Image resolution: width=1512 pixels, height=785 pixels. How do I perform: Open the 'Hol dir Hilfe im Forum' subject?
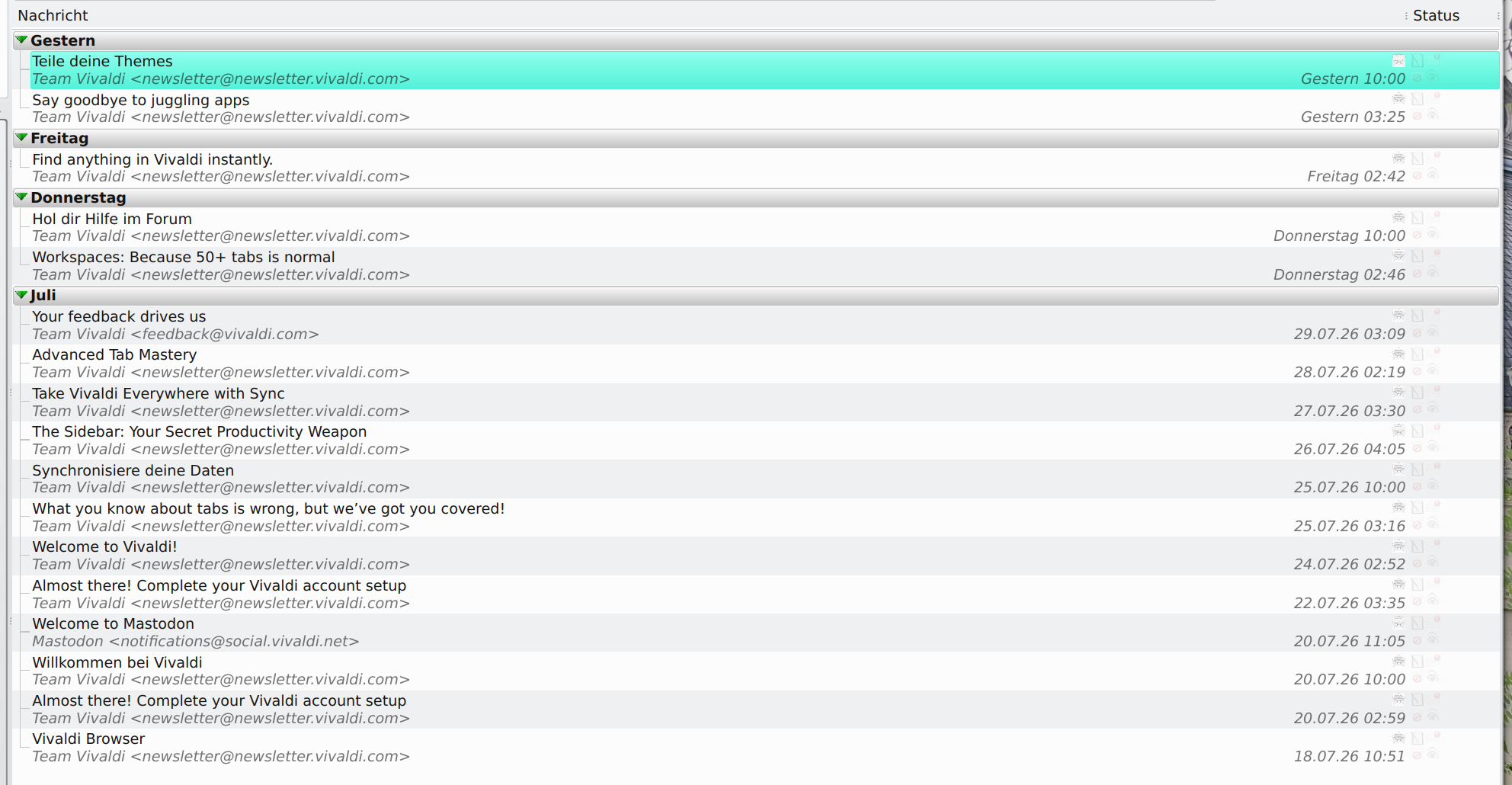(x=112, y=219)
